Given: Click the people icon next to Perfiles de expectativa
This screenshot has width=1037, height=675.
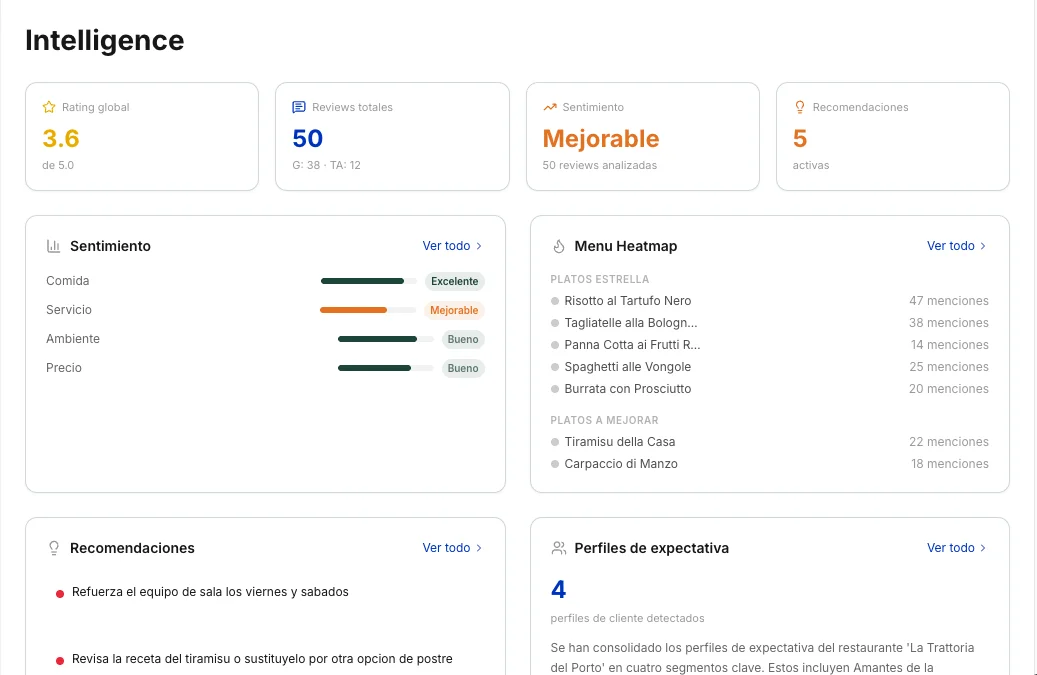Looking at the screenshot, I should point(558,548).
